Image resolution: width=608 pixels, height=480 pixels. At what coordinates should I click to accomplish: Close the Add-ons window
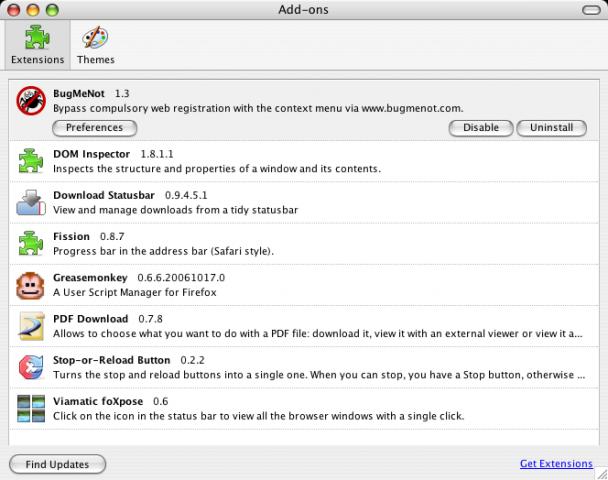14,10
